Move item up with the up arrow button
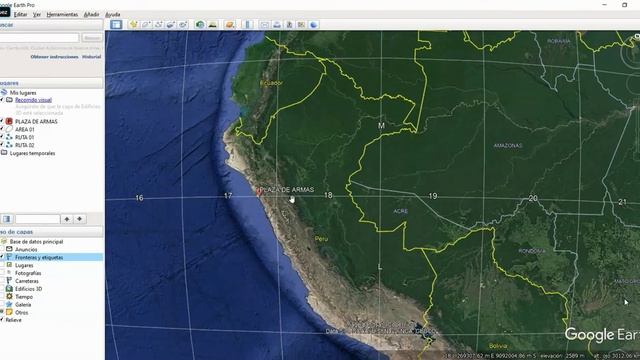640x360 pixels. (67, 219)
